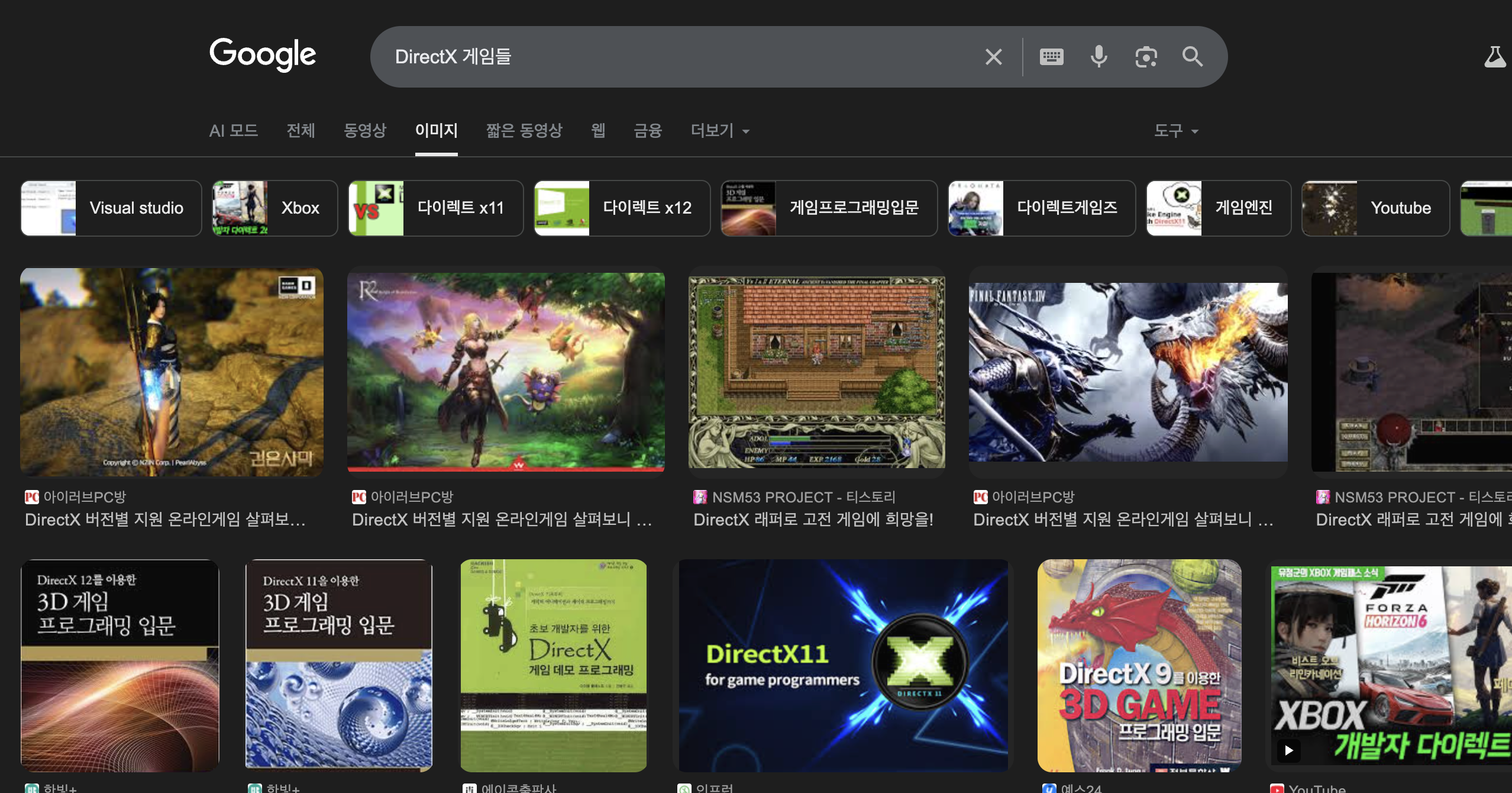Switch to the 금융 tab
Screen dimensions: 1512x793
pos(648,130)
